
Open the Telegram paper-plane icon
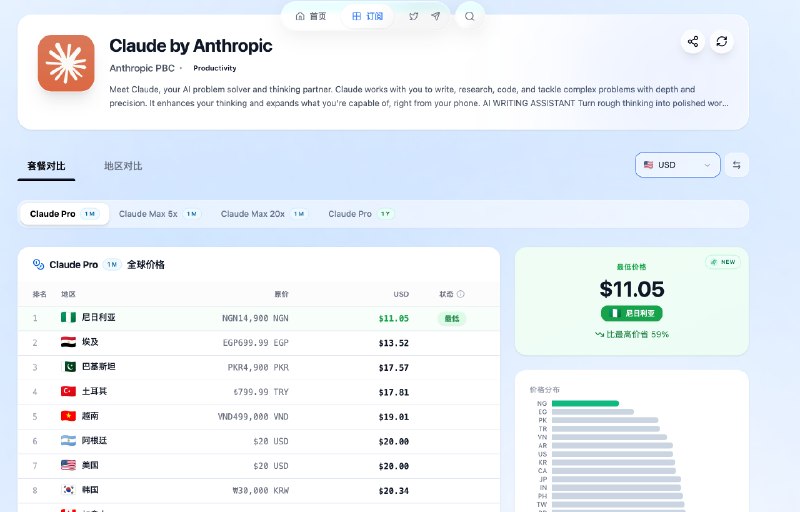(435, 16)
